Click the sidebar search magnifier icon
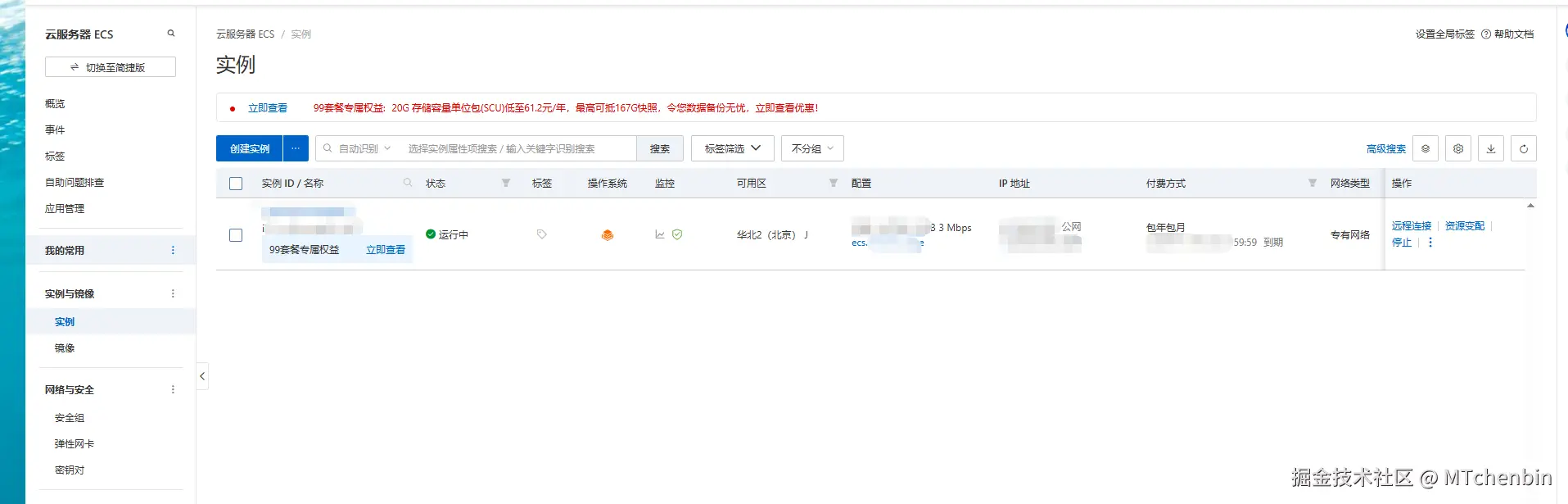Screen dimensions: 1568x504 [x=171, y=34]
